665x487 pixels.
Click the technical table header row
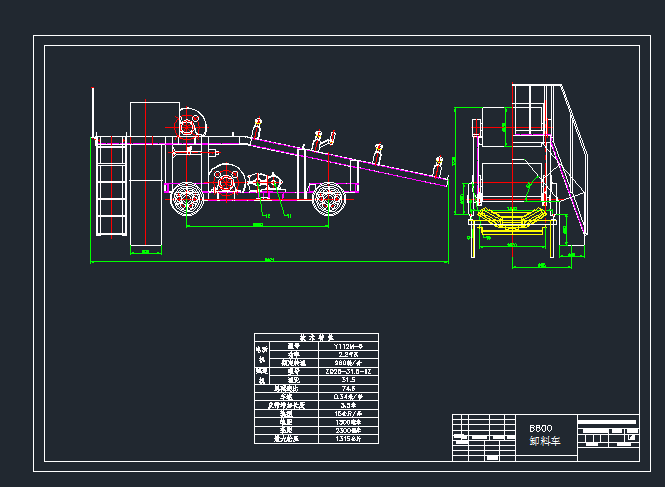[314, 337]
